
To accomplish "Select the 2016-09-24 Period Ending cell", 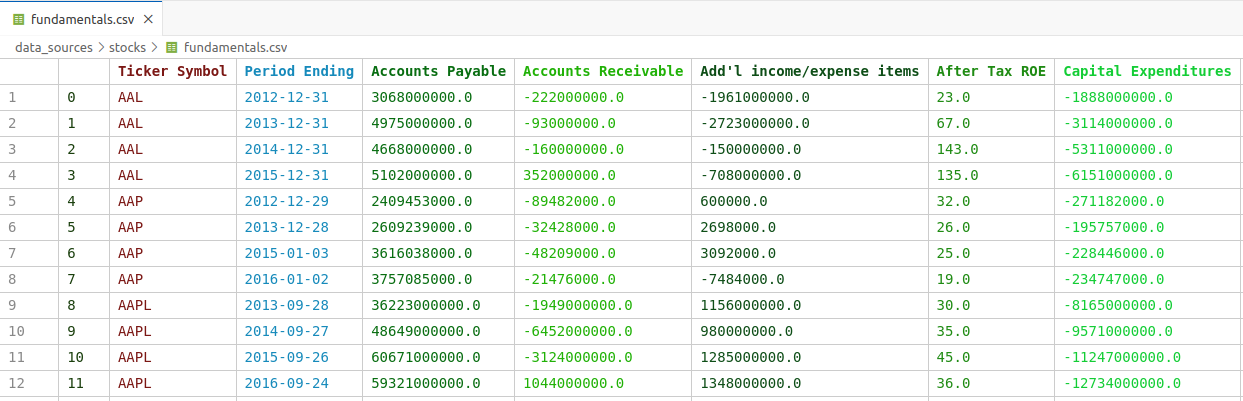I will (286, 383).
